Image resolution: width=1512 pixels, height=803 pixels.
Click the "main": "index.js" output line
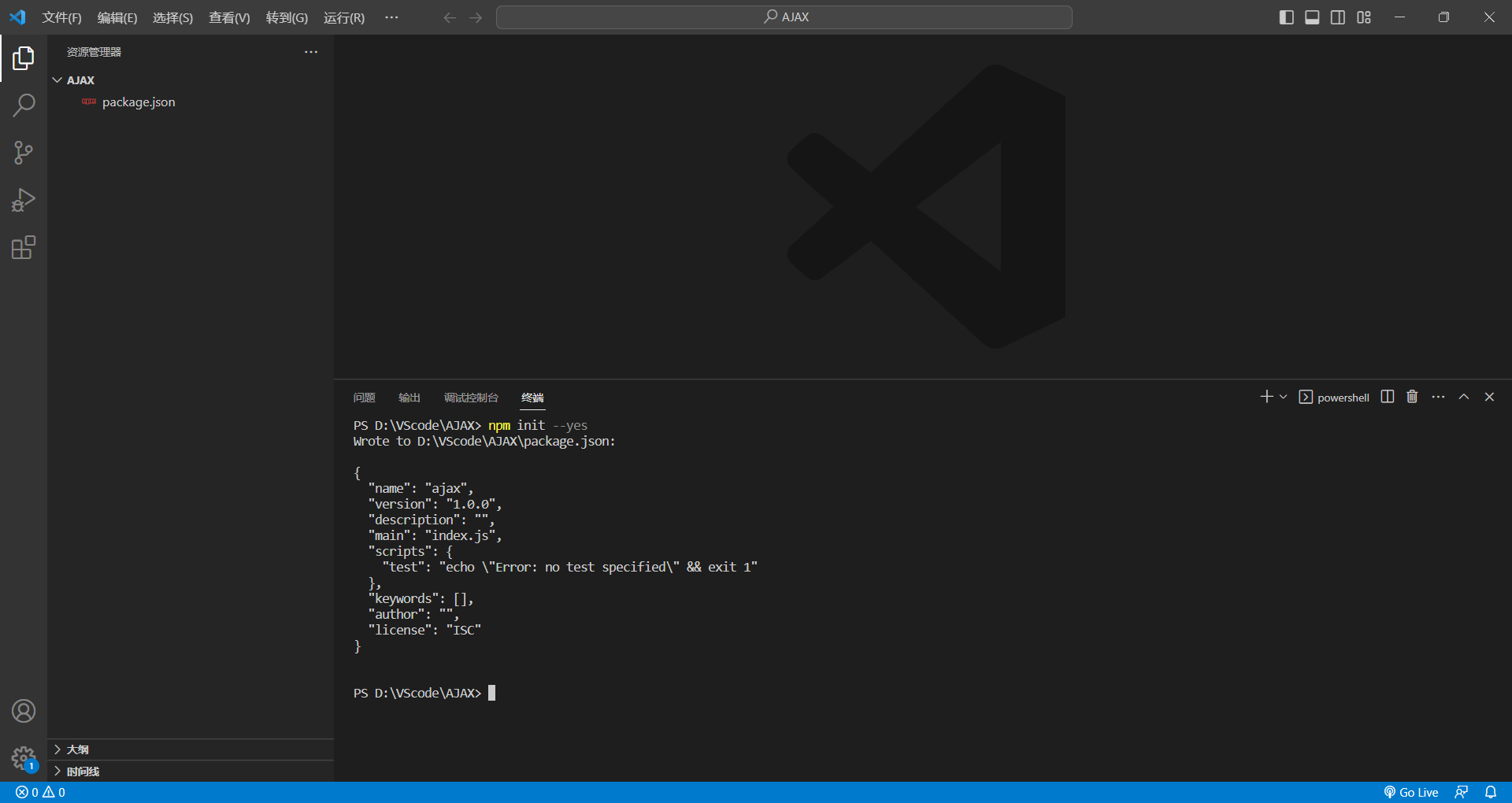(x=435, y=535)
